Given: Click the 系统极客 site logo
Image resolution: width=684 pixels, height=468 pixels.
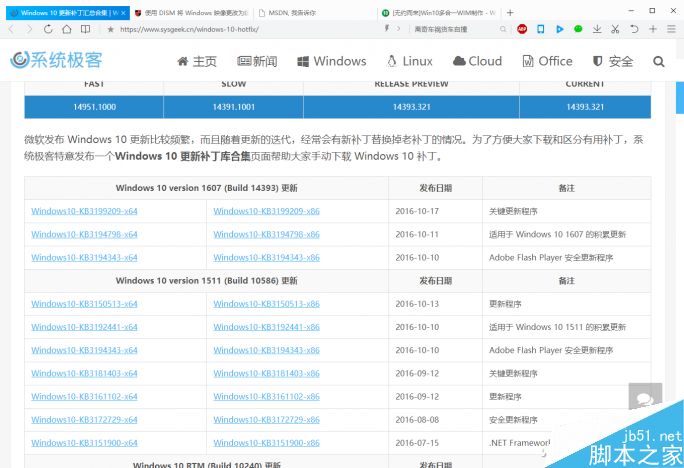Looking at the screenshot, I should tap(56, 60).
